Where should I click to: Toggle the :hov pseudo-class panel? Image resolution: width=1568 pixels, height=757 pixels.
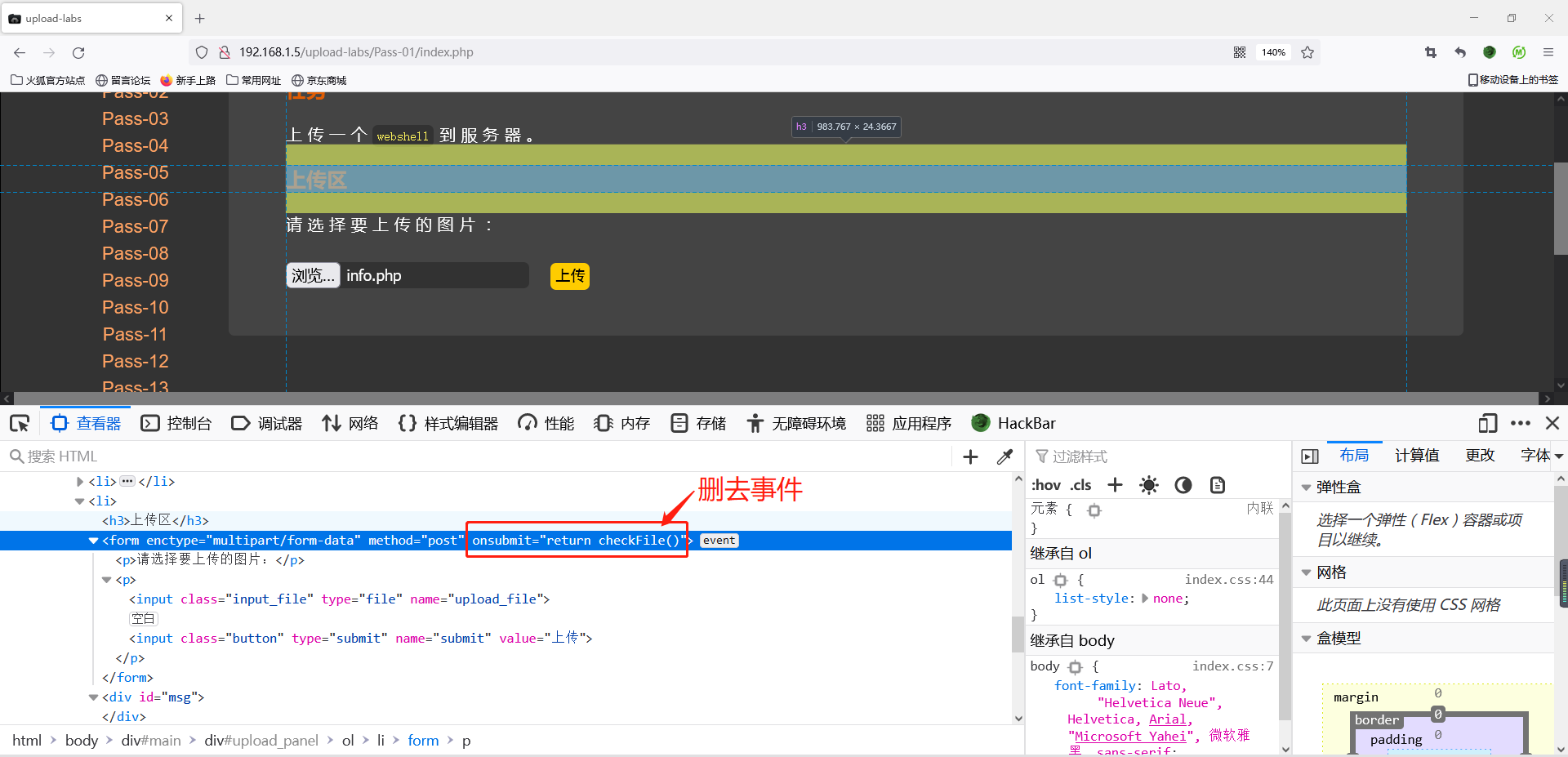(x=1046, y=485)
